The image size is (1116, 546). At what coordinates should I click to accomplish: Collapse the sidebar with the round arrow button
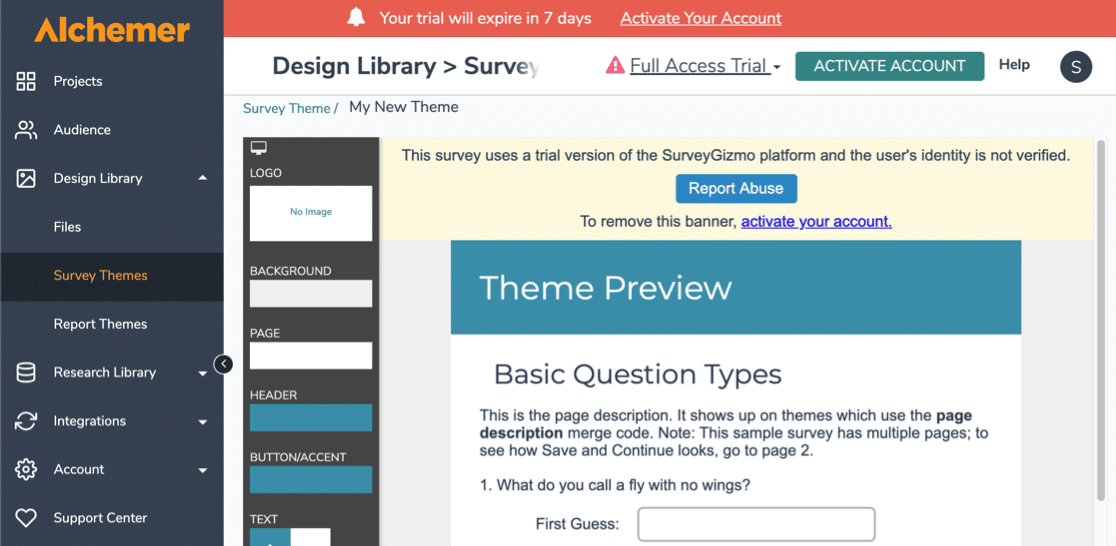(223, 364)
